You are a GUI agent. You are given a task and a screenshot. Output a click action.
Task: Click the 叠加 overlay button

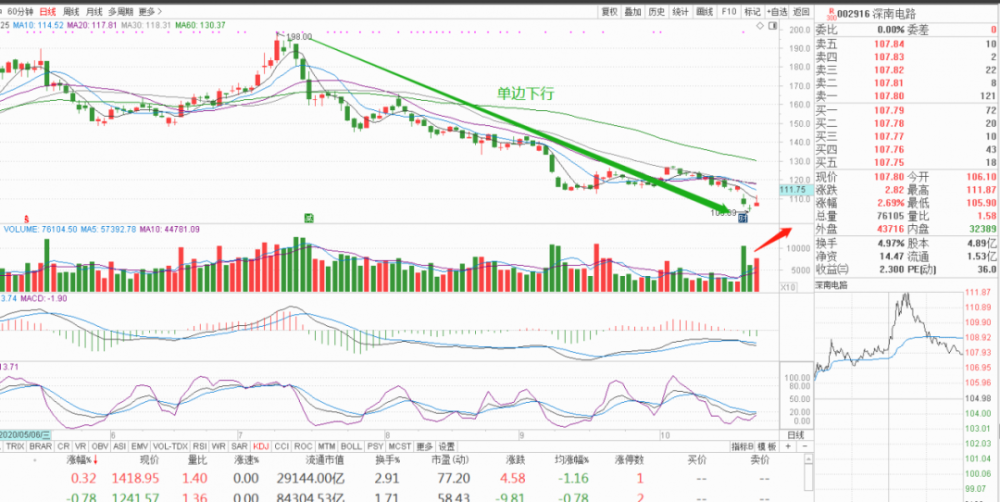point(633,11)
